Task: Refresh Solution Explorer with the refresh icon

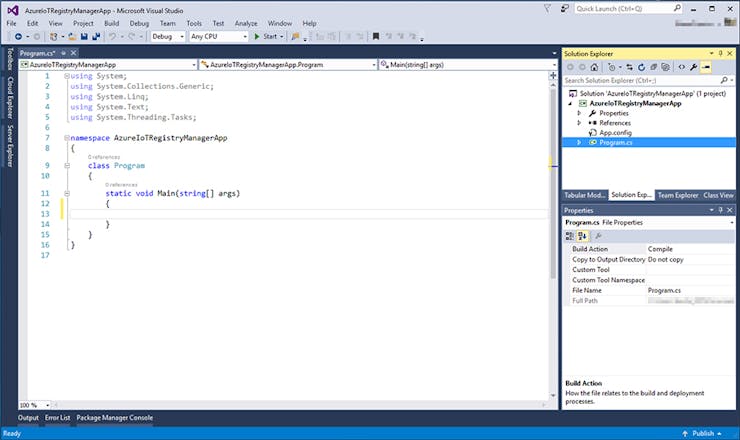Action: (641, 67)
